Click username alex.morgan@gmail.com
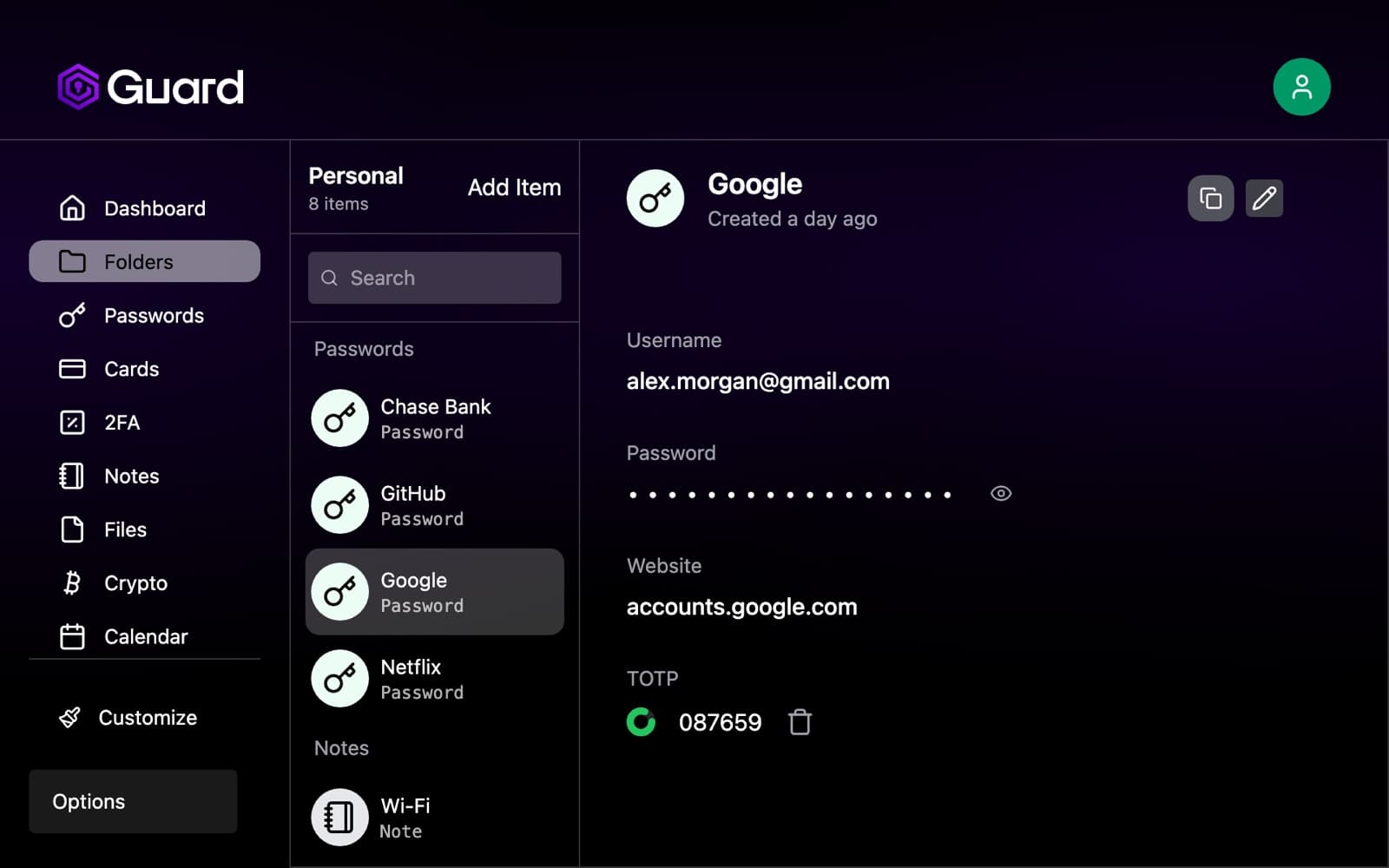Screen dimensions: 1389x868 pos(758,381)
